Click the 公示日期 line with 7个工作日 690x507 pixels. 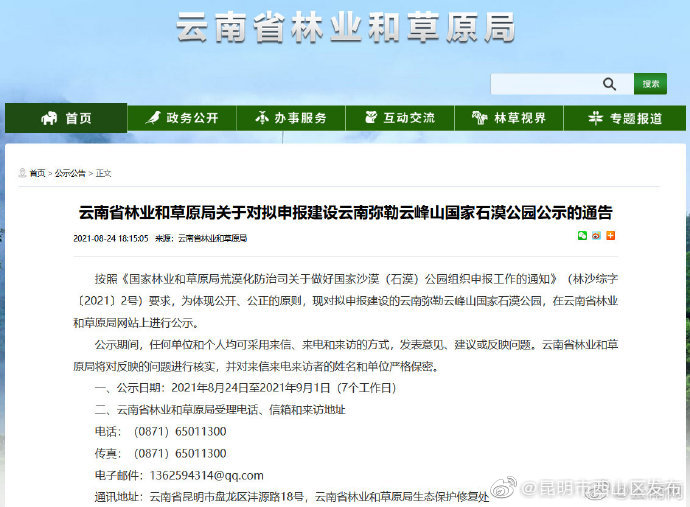[x=246, y=388]
